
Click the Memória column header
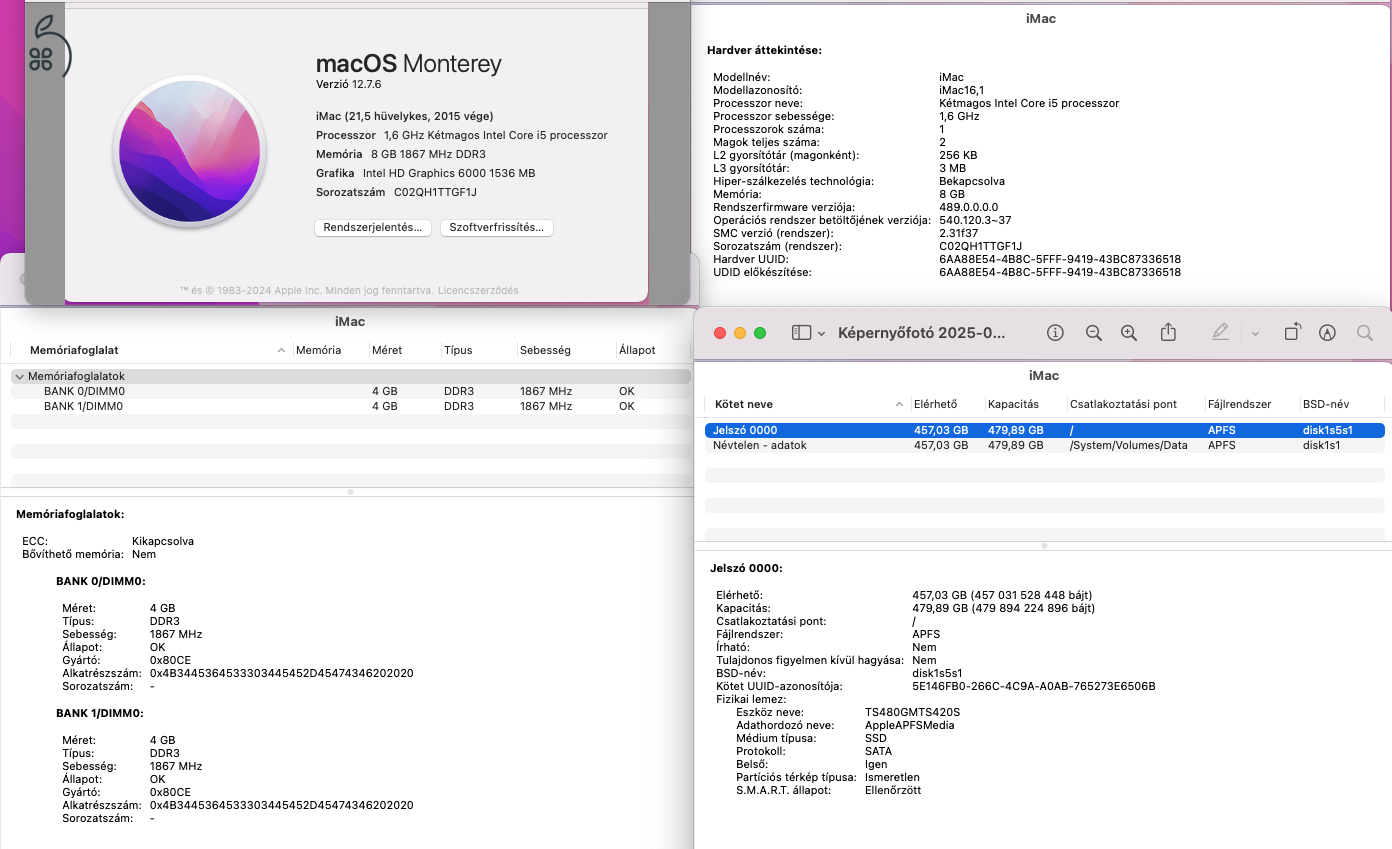point(319,350)
